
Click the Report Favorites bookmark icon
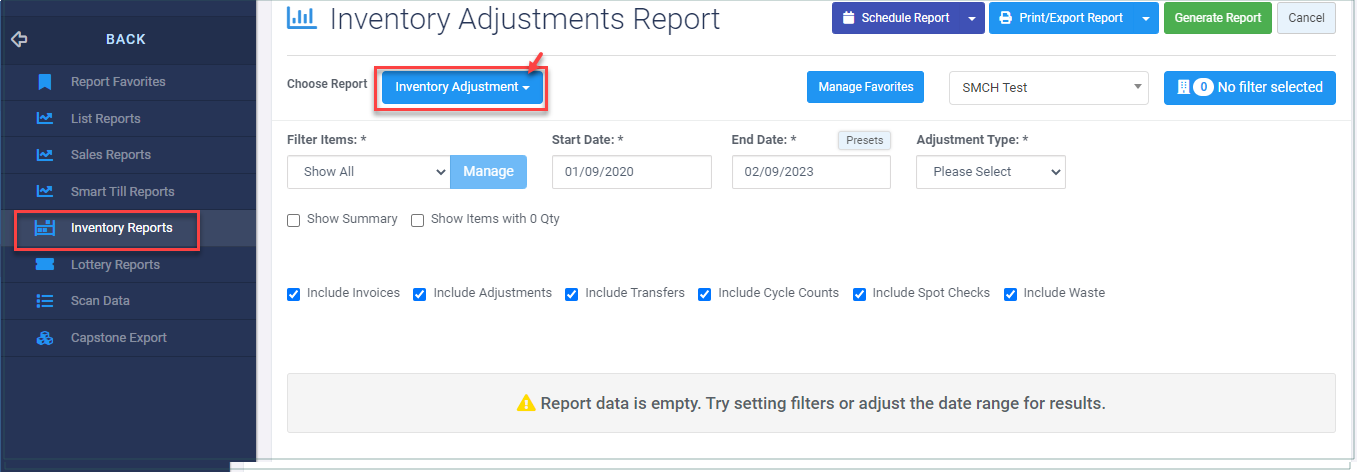(44, 82)
